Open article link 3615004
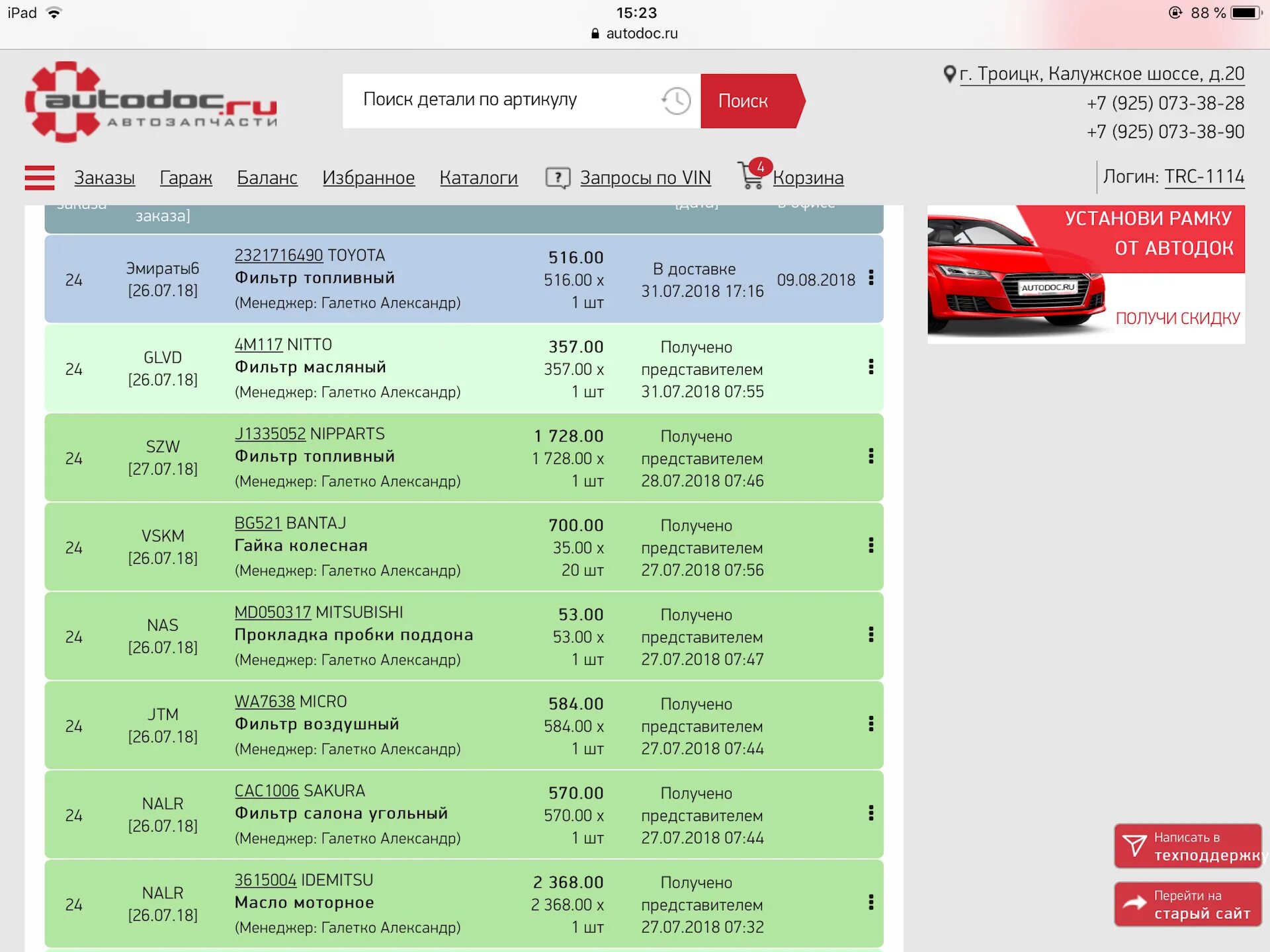 [265, 880]
